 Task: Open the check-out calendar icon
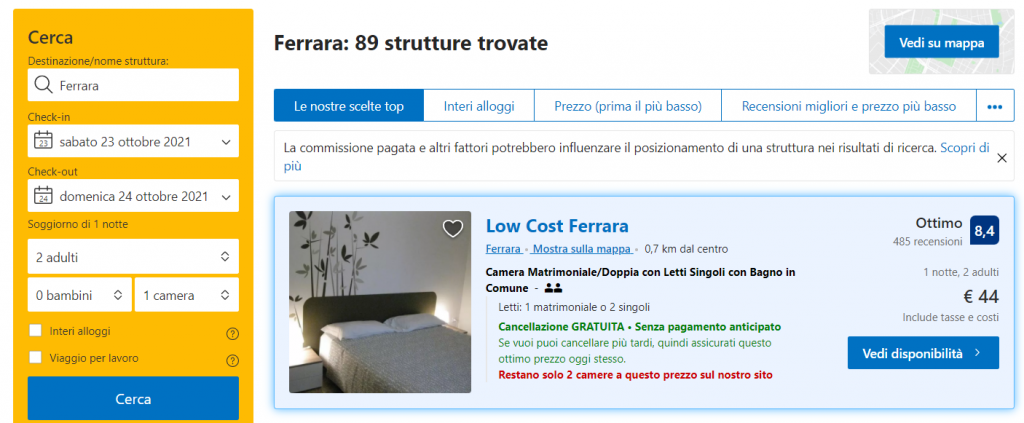click(x=43, y=195)
